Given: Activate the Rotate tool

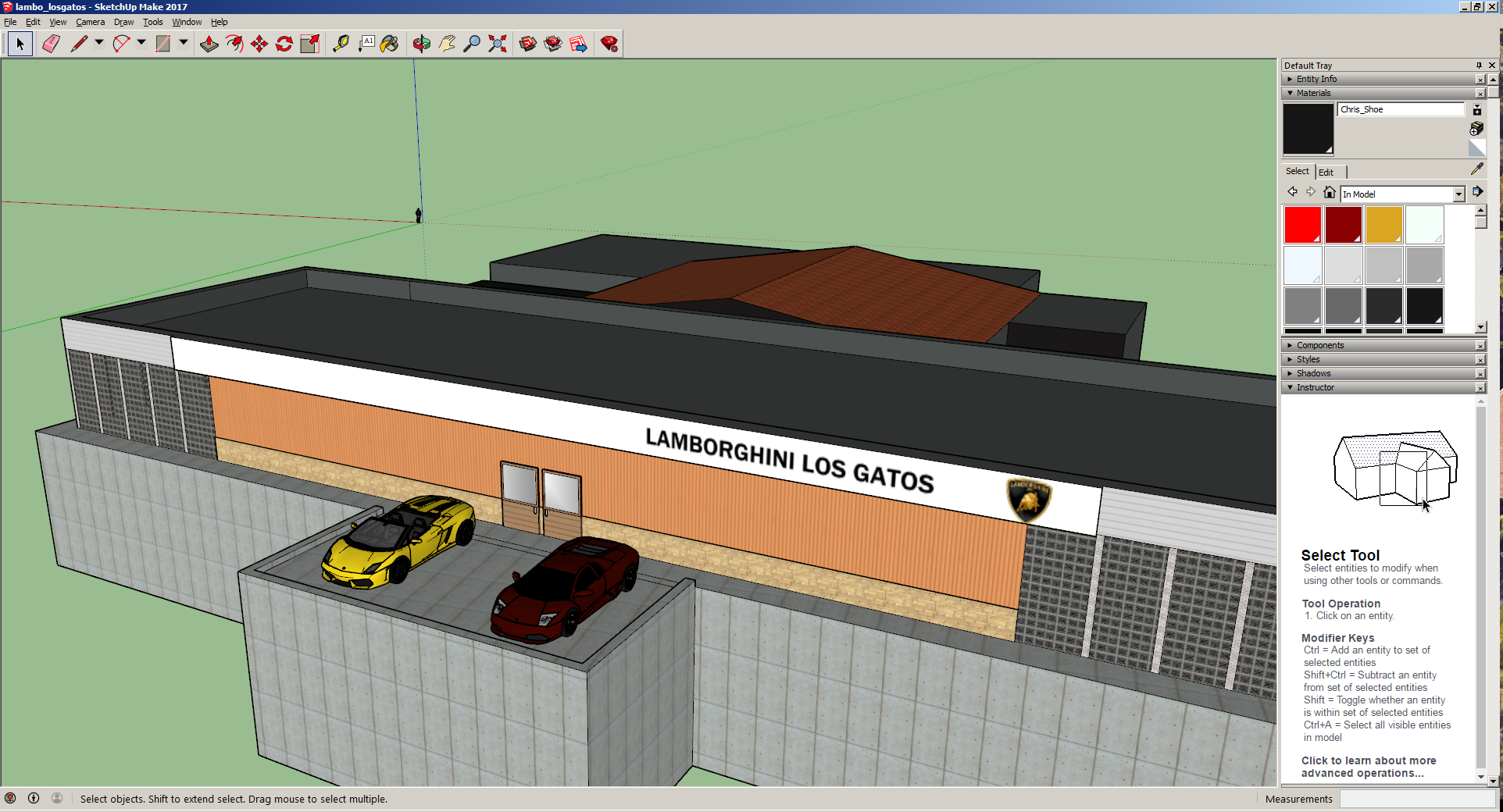Looking at the screenshot, I should click(x=284, y=44).
